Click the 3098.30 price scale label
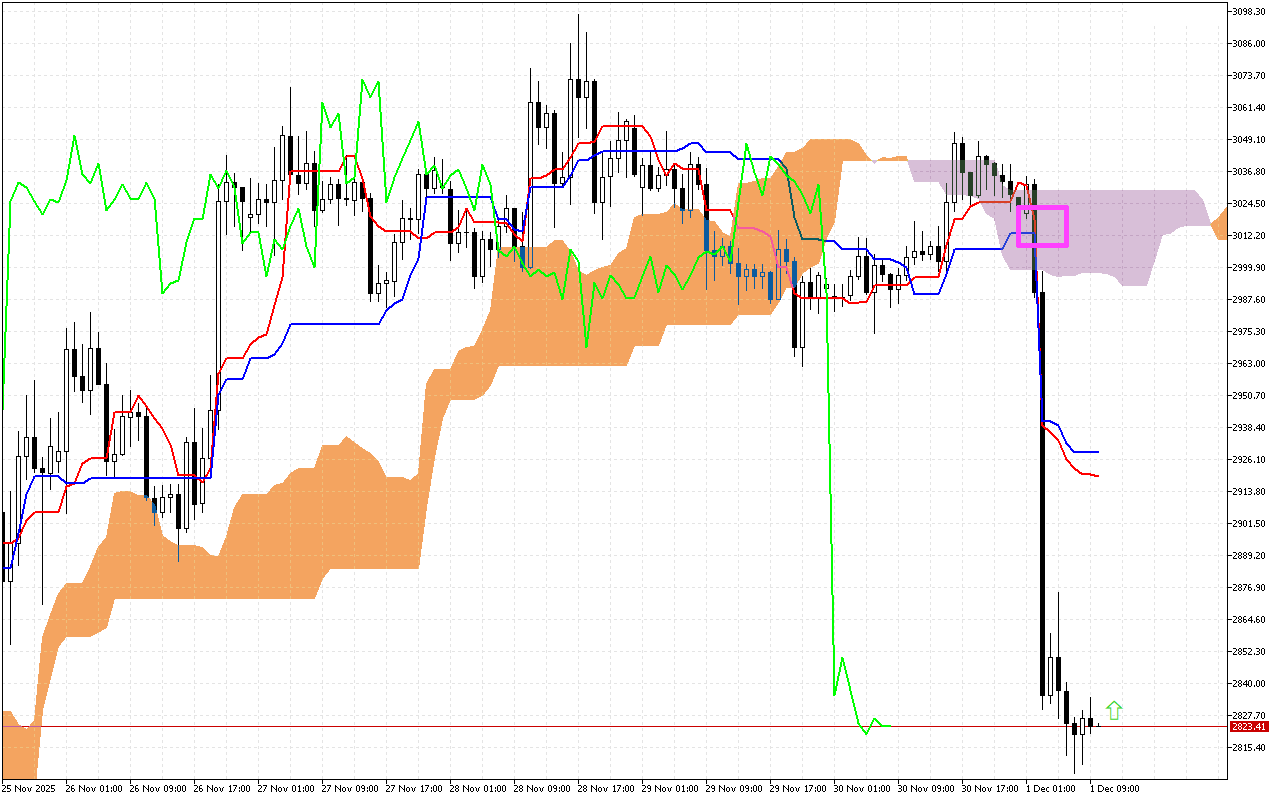The image size is (1280, 800). click(x=1251, y=12)
